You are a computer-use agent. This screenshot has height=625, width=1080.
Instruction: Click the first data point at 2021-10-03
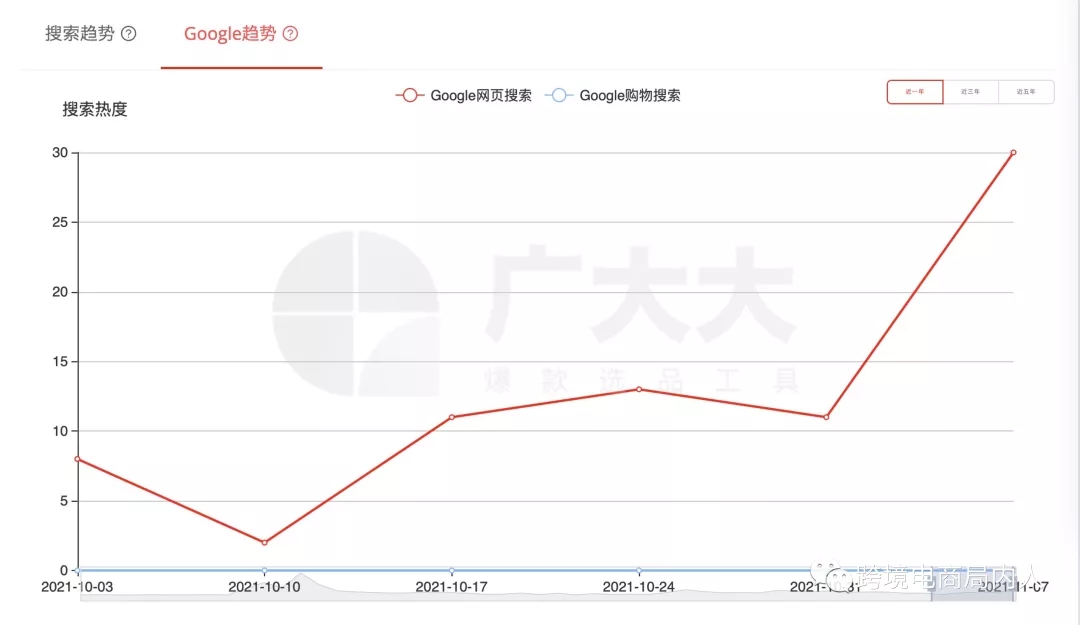click(78, 459)
